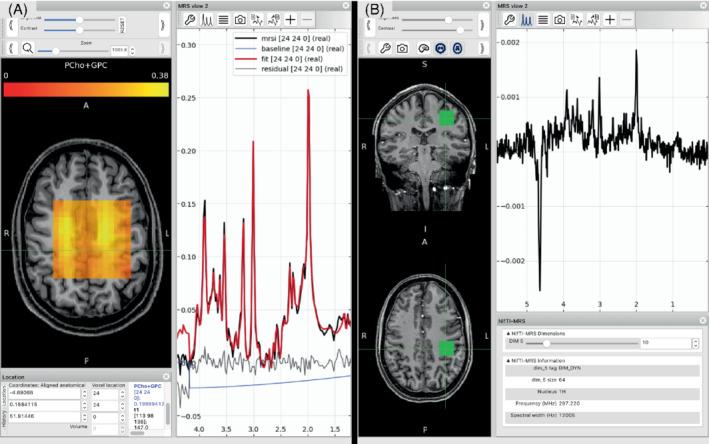
Task: Click the DIM 5 value stepper arrows
Action: (x=695, y=343)
